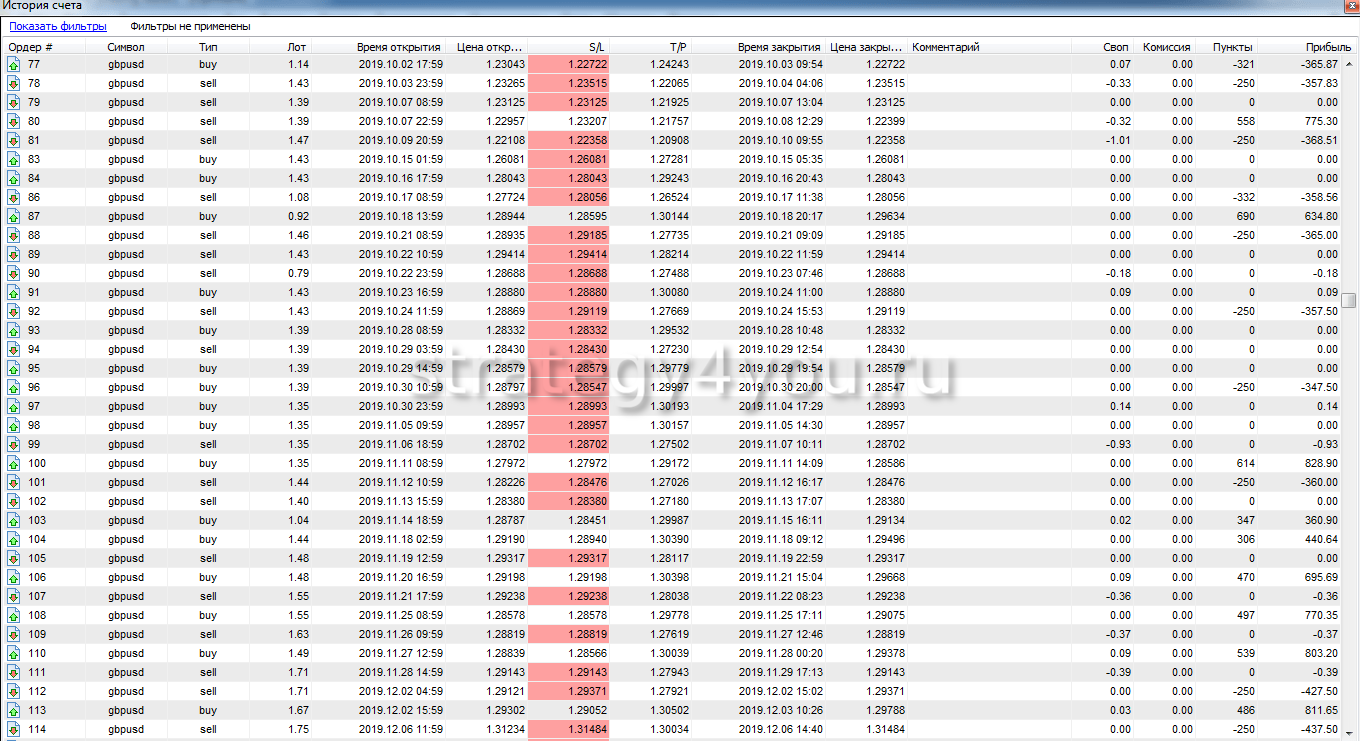Image resolution: width=1360 pixels, height=741 pixels.
Task: Close the История счета window
Action: tap(1349, 6)
